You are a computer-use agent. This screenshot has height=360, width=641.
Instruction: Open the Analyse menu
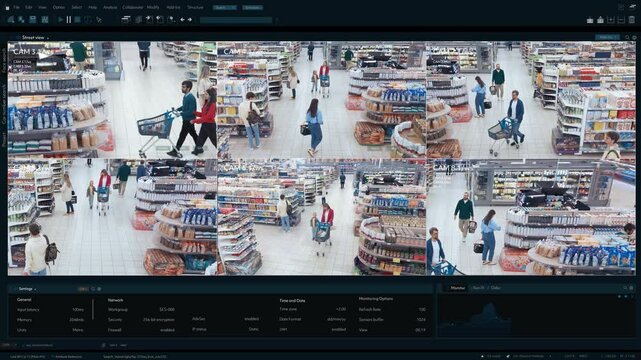click(x=110, y=7)
